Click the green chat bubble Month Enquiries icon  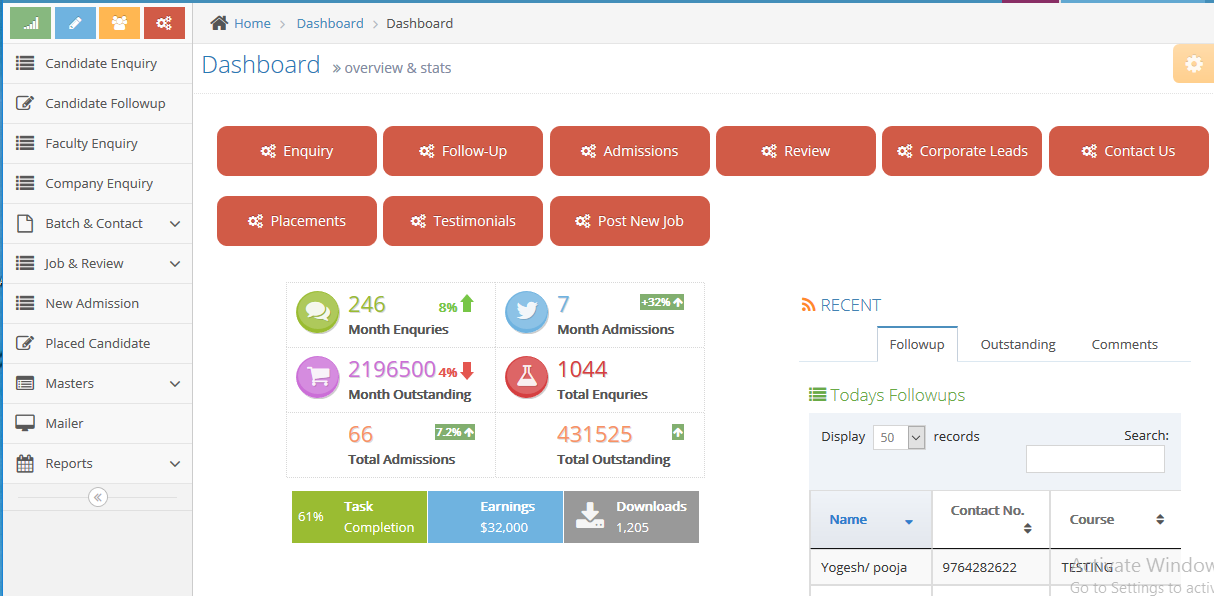[x=318, y=313]
